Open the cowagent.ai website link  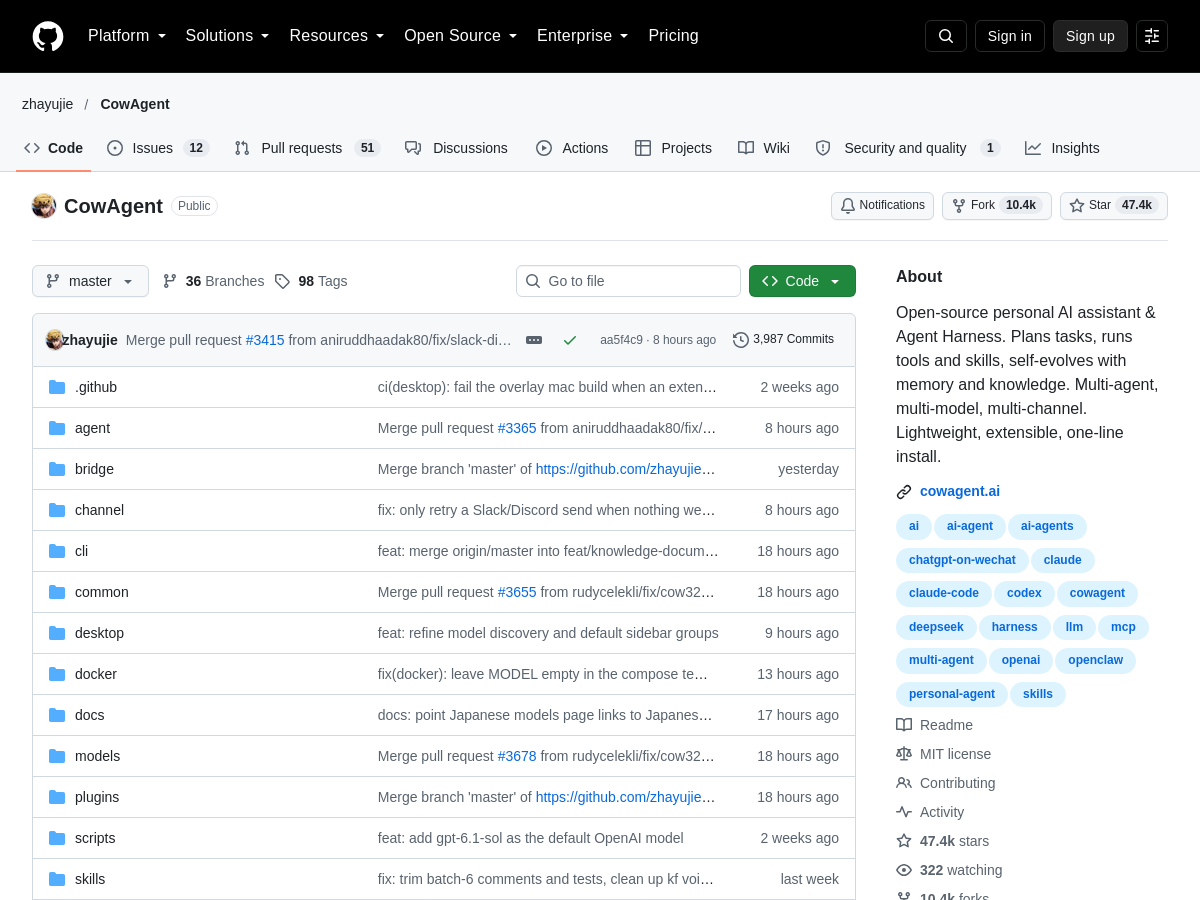point(960,491)
